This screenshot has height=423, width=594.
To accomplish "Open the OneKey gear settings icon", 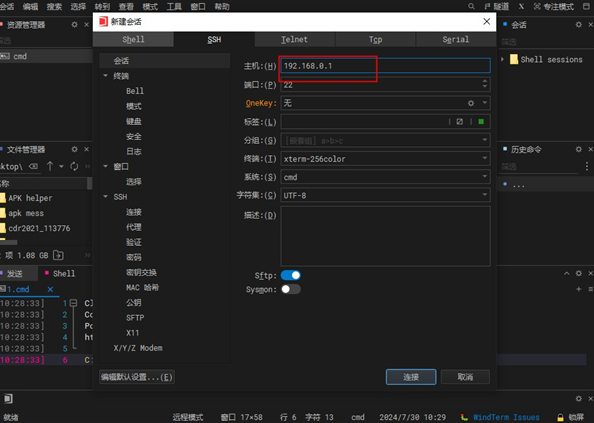I will pos(471,103).
